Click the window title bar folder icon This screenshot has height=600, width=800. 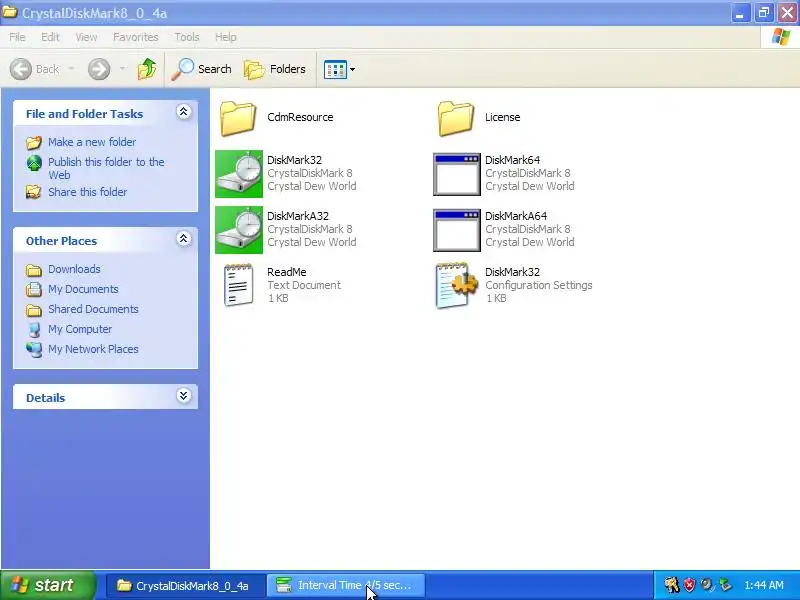coord(10,12)
